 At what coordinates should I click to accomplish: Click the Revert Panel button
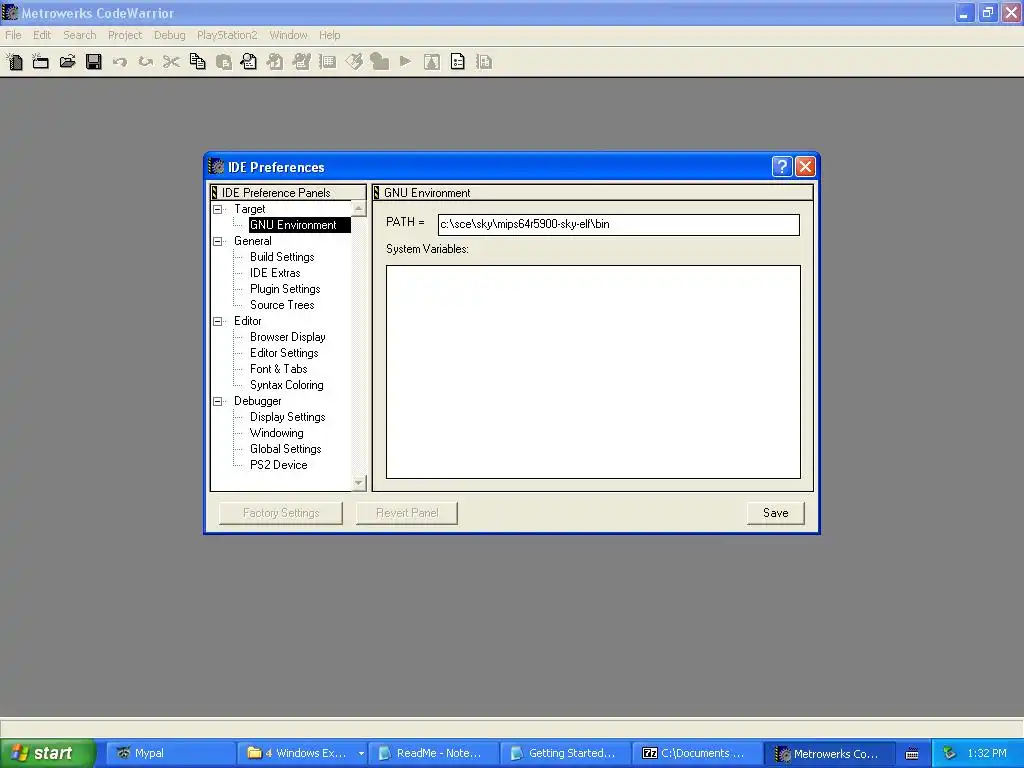[407, 513]
